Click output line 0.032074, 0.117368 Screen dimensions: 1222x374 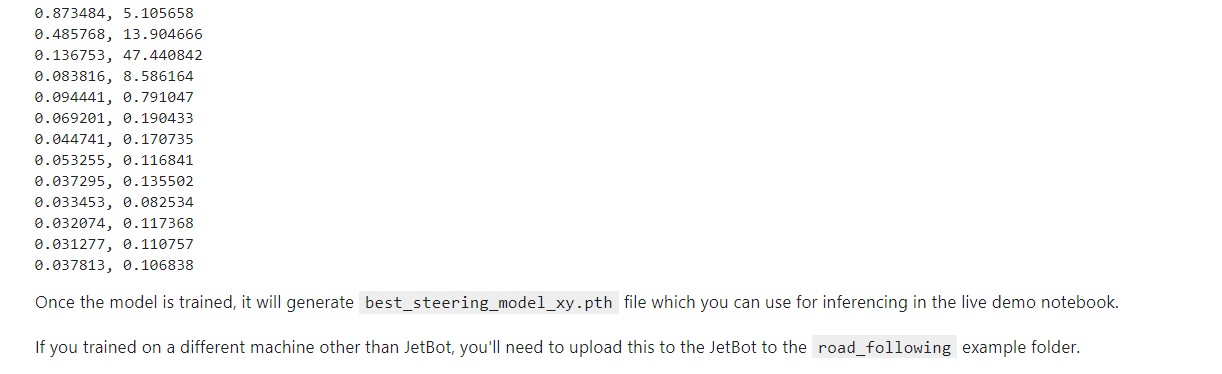(114, 224)
